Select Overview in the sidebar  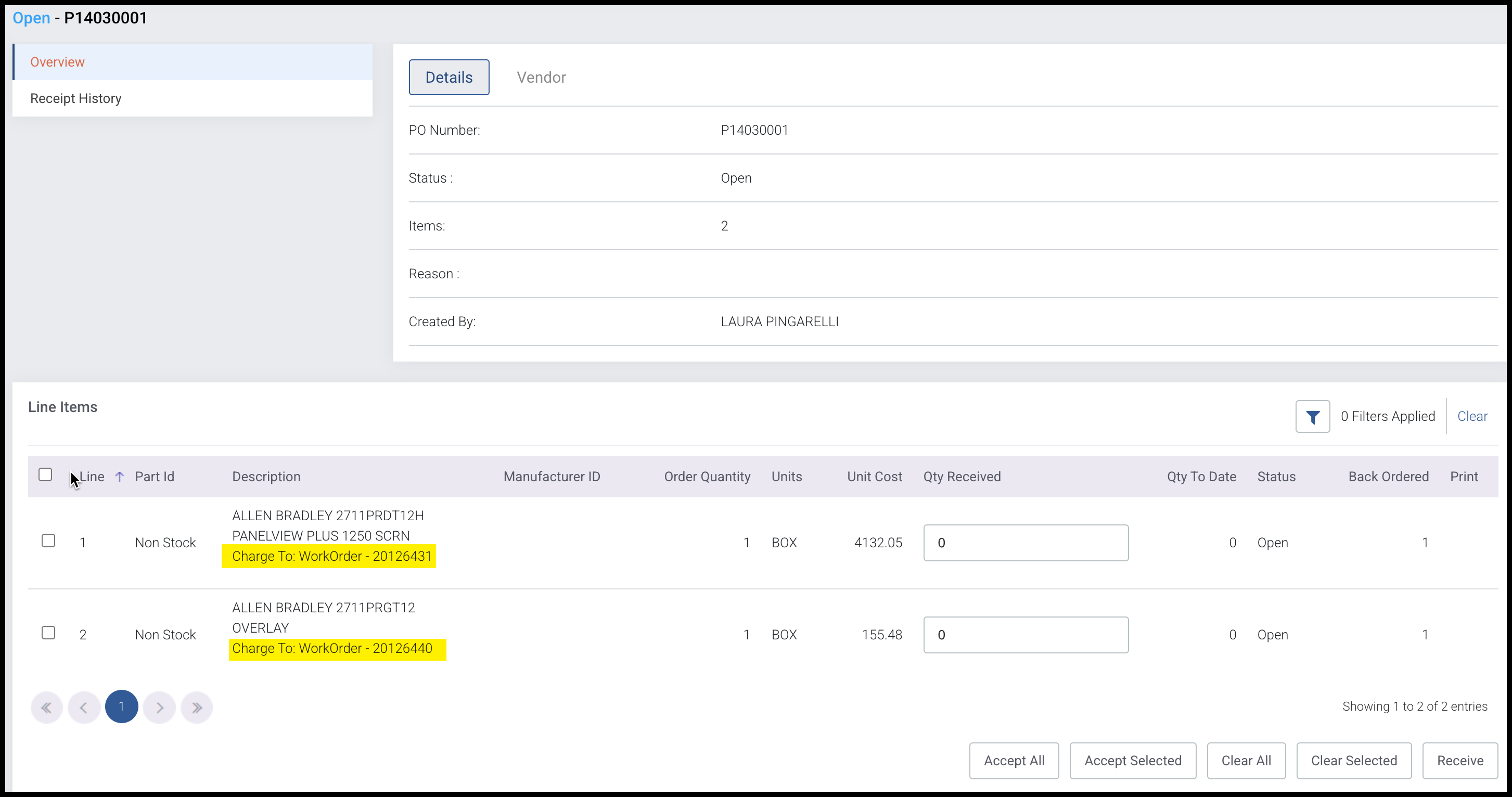pos(58,62)
